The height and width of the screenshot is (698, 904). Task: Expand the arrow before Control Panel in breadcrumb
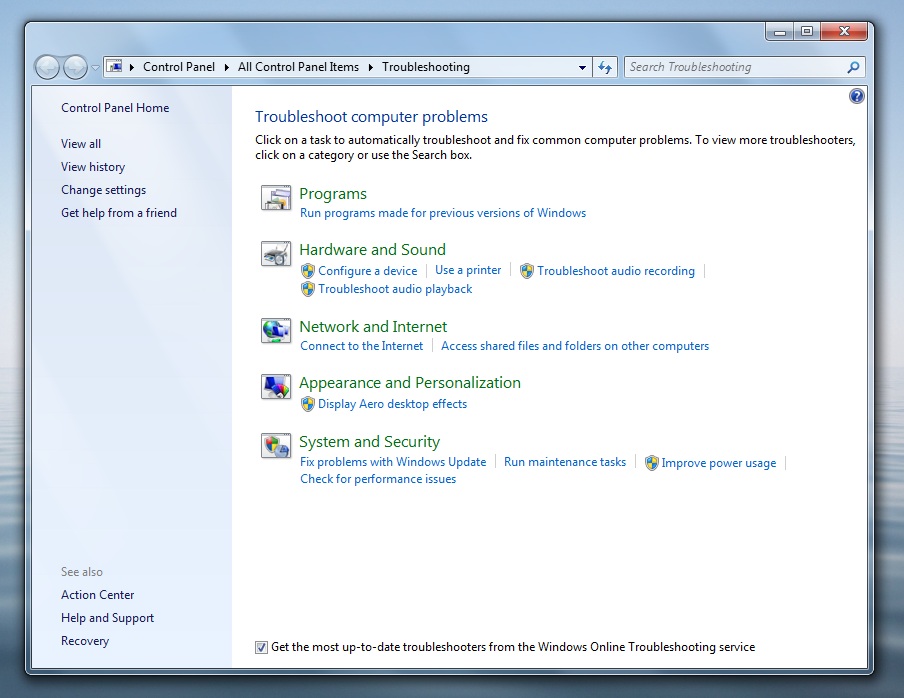click(132, 67)
